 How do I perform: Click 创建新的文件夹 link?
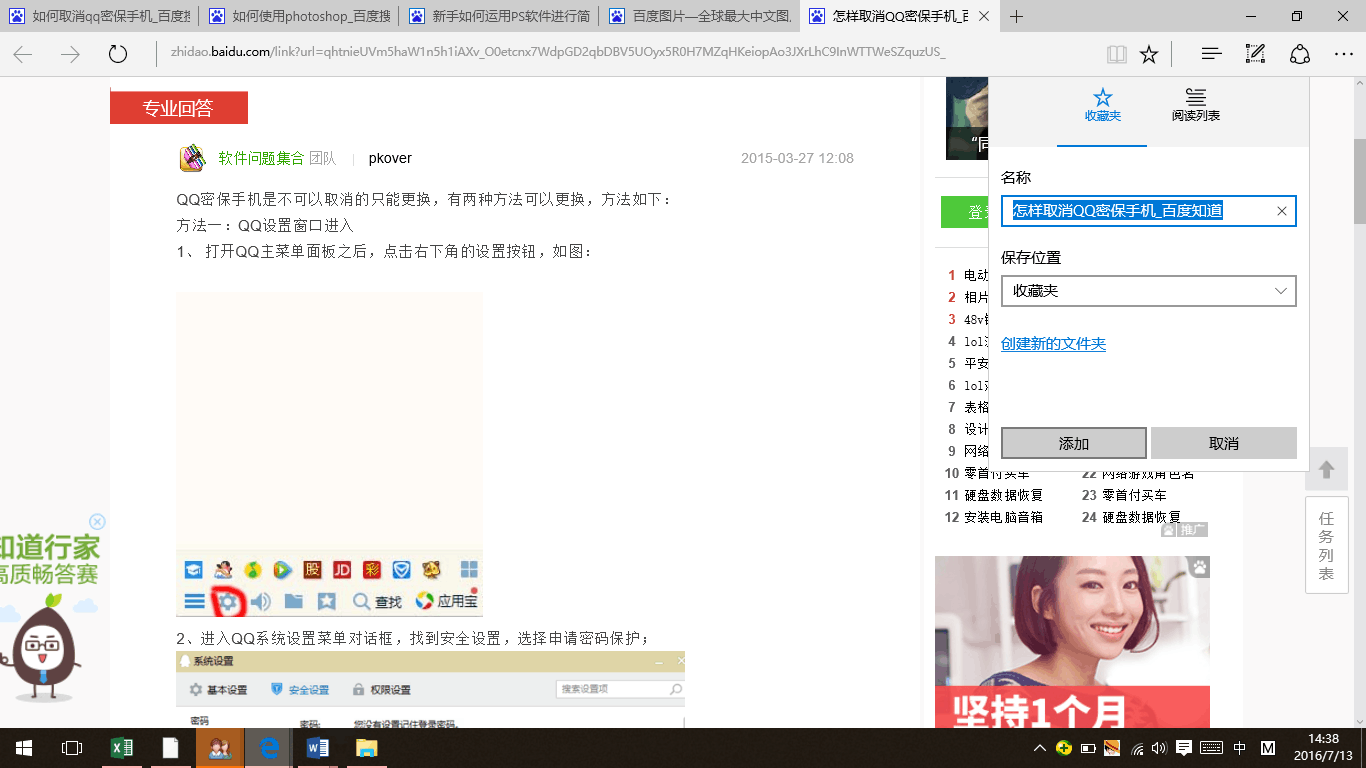point(1053,344)
